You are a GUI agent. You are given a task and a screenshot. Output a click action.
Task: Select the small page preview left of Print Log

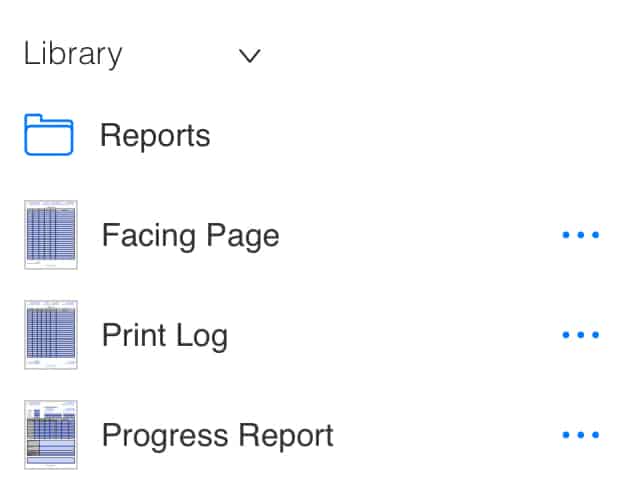click(51, 335)
